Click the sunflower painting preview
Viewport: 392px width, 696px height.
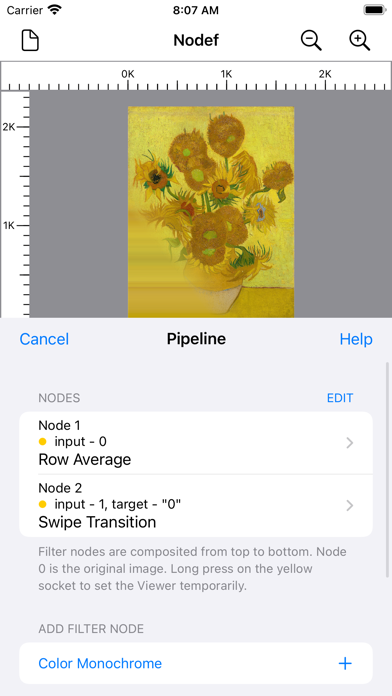click(x=211, y=212)
